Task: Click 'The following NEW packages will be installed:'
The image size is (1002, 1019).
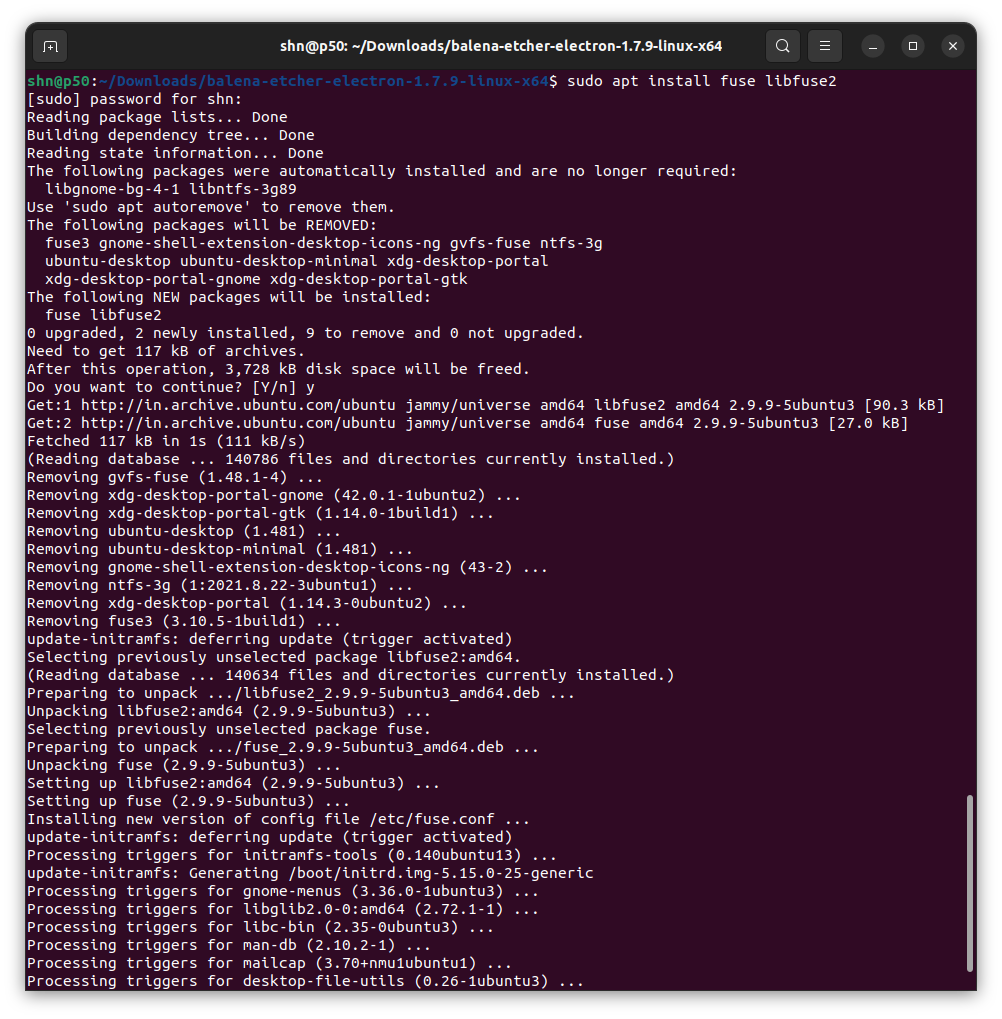Action: click(x=229, y=297)
